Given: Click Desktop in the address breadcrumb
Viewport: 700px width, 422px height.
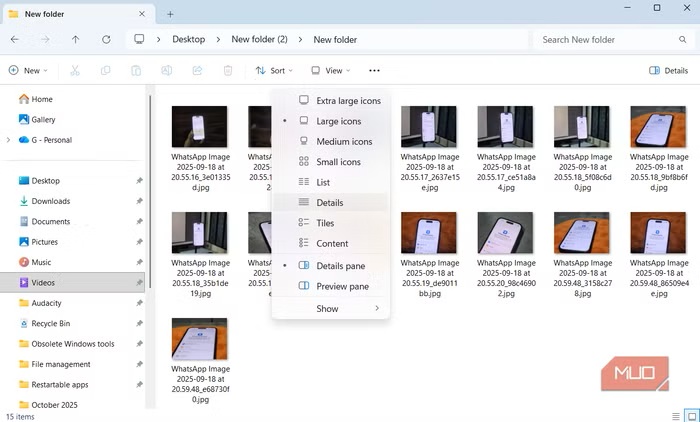Looking at the screenshot, I should tap(188, 39).
